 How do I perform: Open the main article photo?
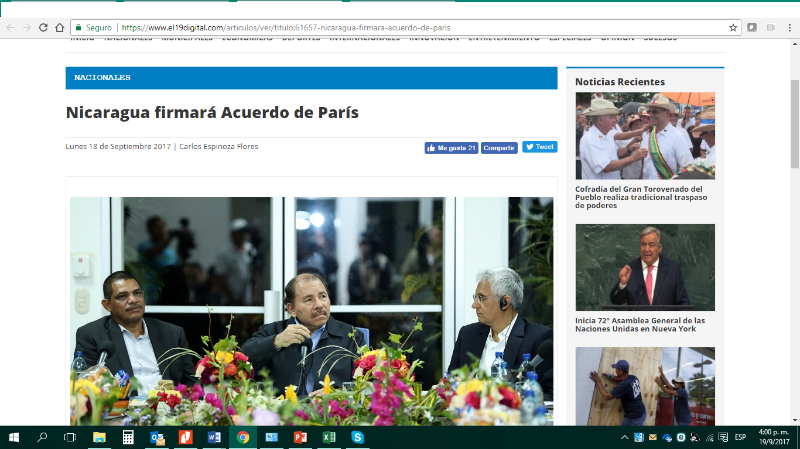tap(311, 311)
